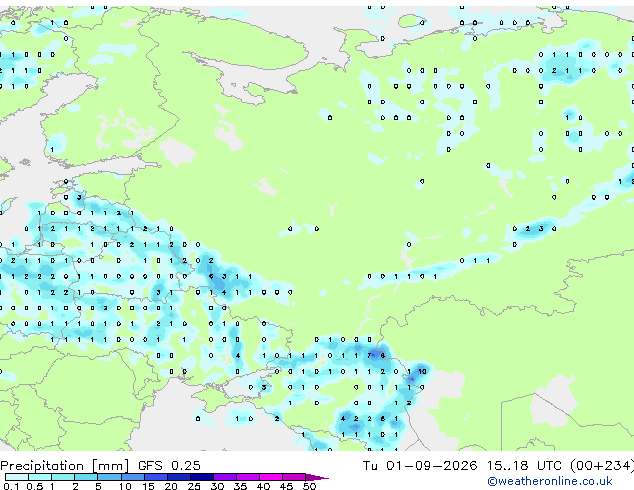Click legend tick label '35'

pos(240,486)
